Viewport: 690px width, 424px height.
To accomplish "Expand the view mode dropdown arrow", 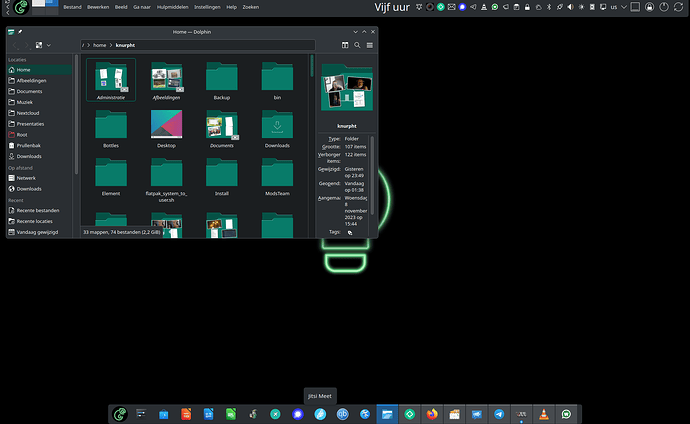I will 48,45.
